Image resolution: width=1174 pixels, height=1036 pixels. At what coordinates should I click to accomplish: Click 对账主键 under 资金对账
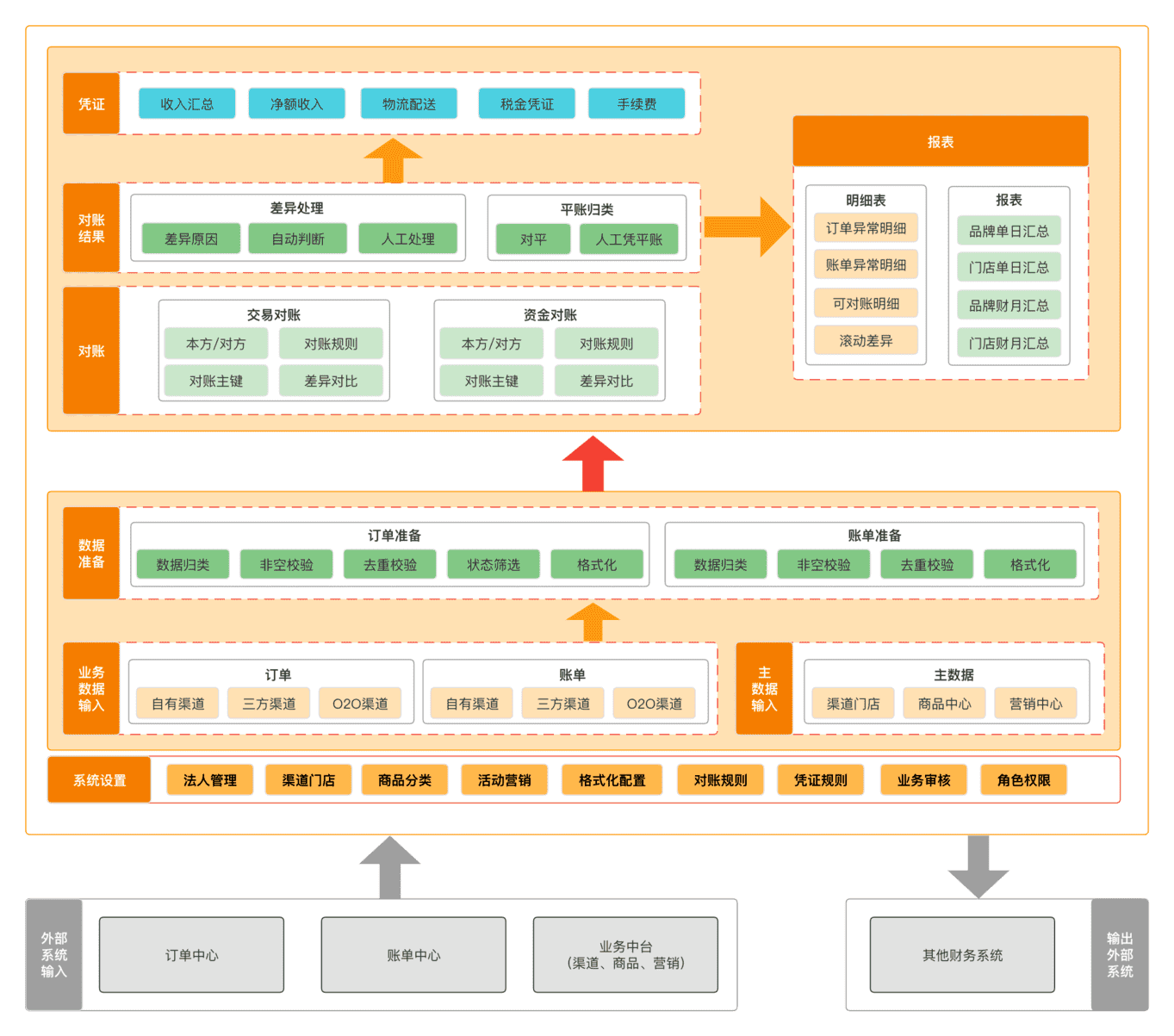pyautogui.click(x=492, y=381)
